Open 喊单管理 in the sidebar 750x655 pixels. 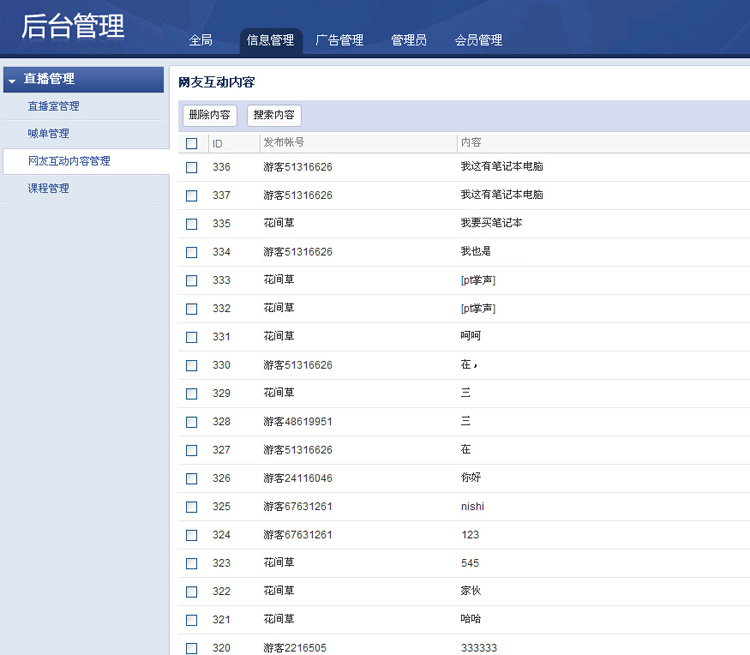49,133
